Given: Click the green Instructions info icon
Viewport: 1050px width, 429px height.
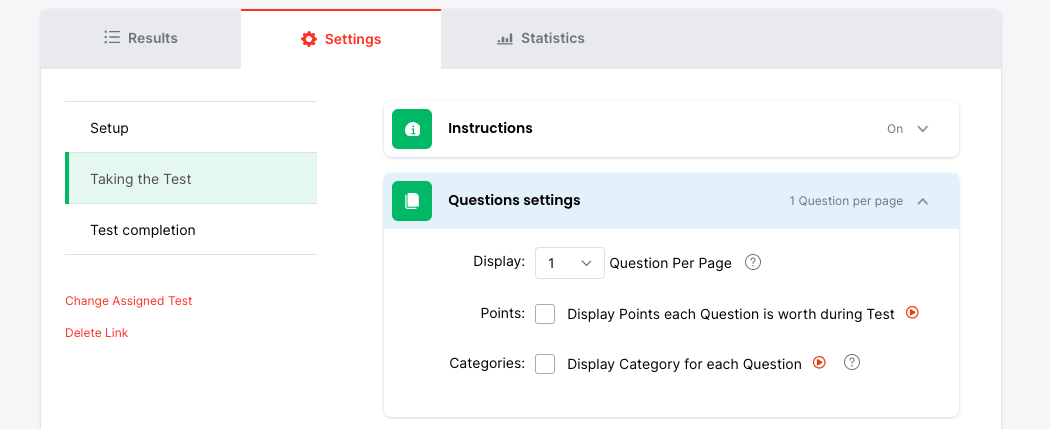Looking at the screenshot, I should click(x=412, y=129).
